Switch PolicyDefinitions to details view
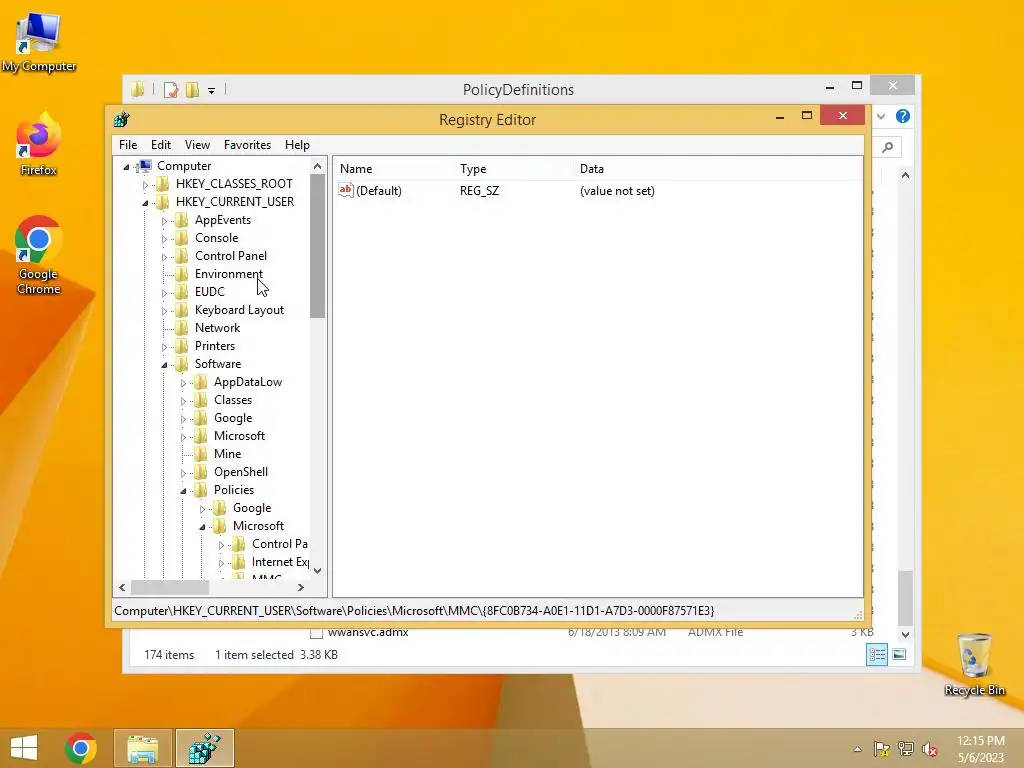1024x768 pixels. point(876,654)
